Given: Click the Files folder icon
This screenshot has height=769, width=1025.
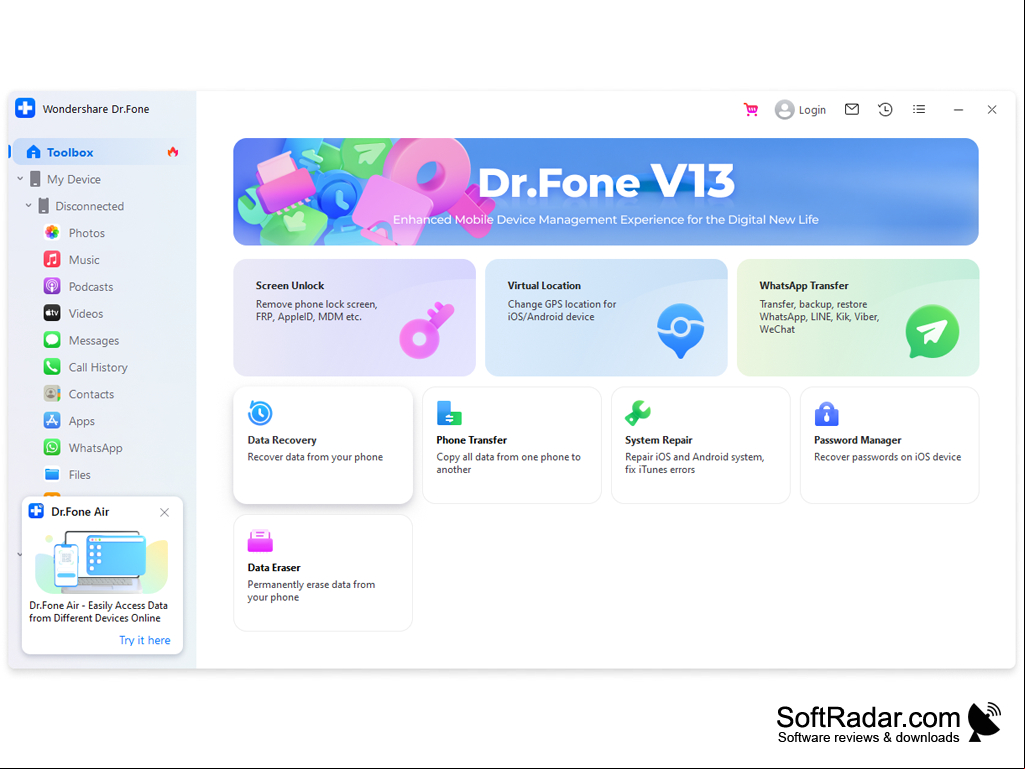Looking at the screenshot, I should [52, 474].
